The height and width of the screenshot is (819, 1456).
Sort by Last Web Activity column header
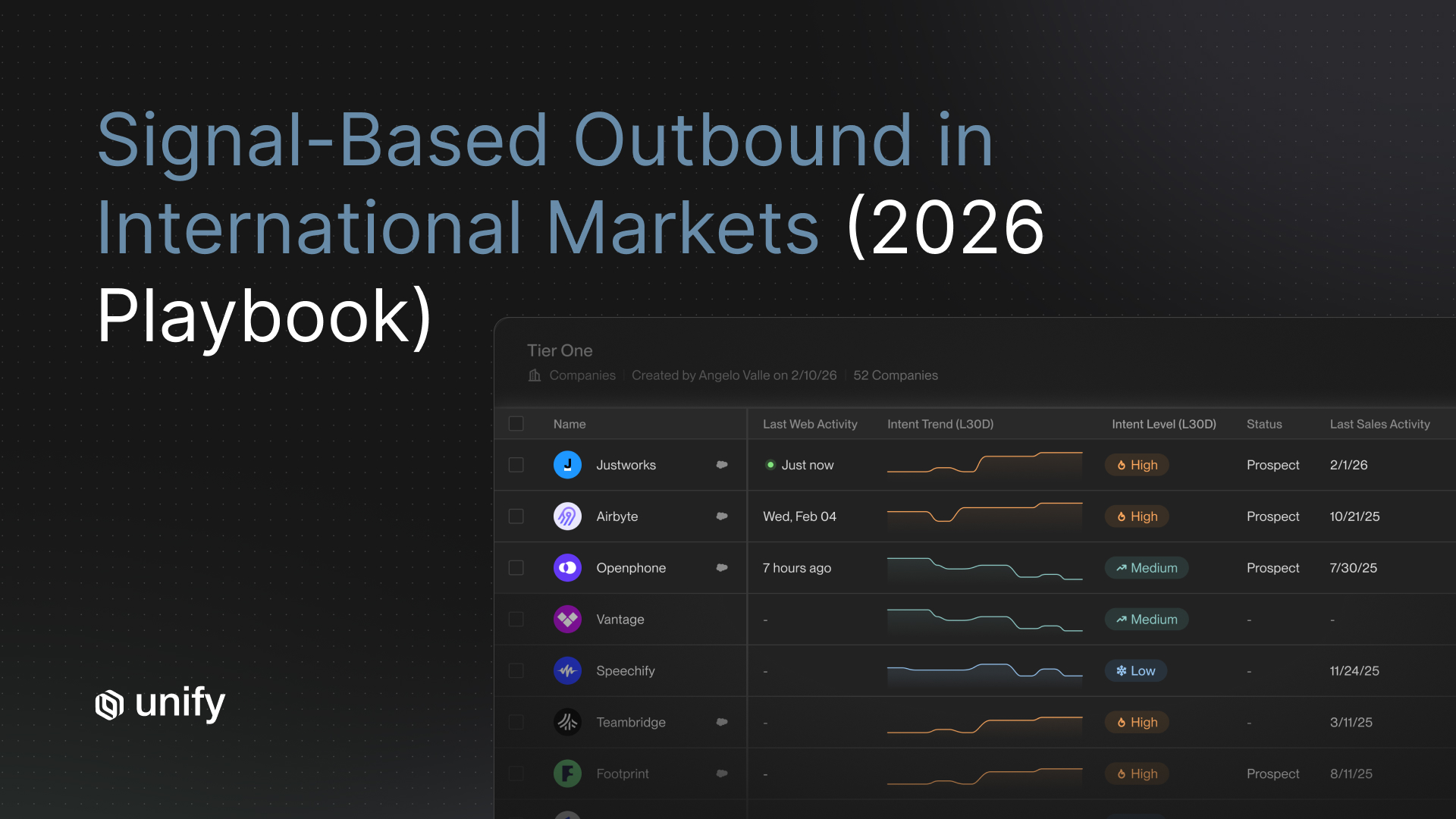click(x=810, y=425)
